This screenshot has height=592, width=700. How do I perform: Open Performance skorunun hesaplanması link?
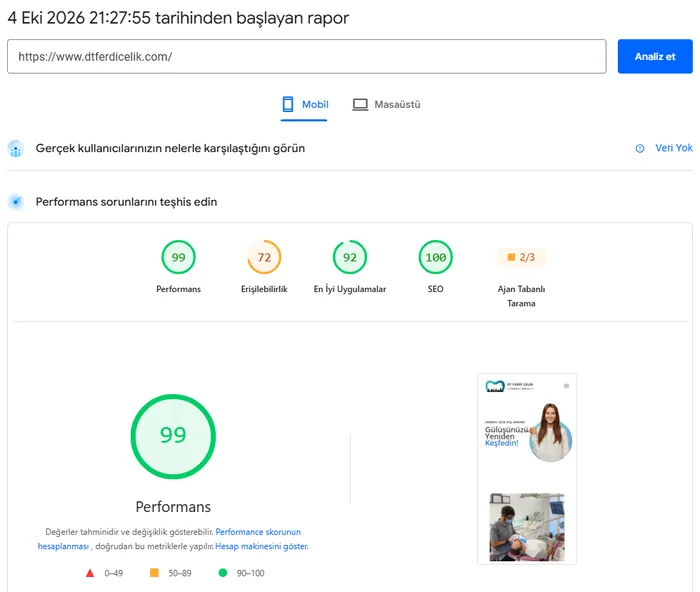(258, 532)
